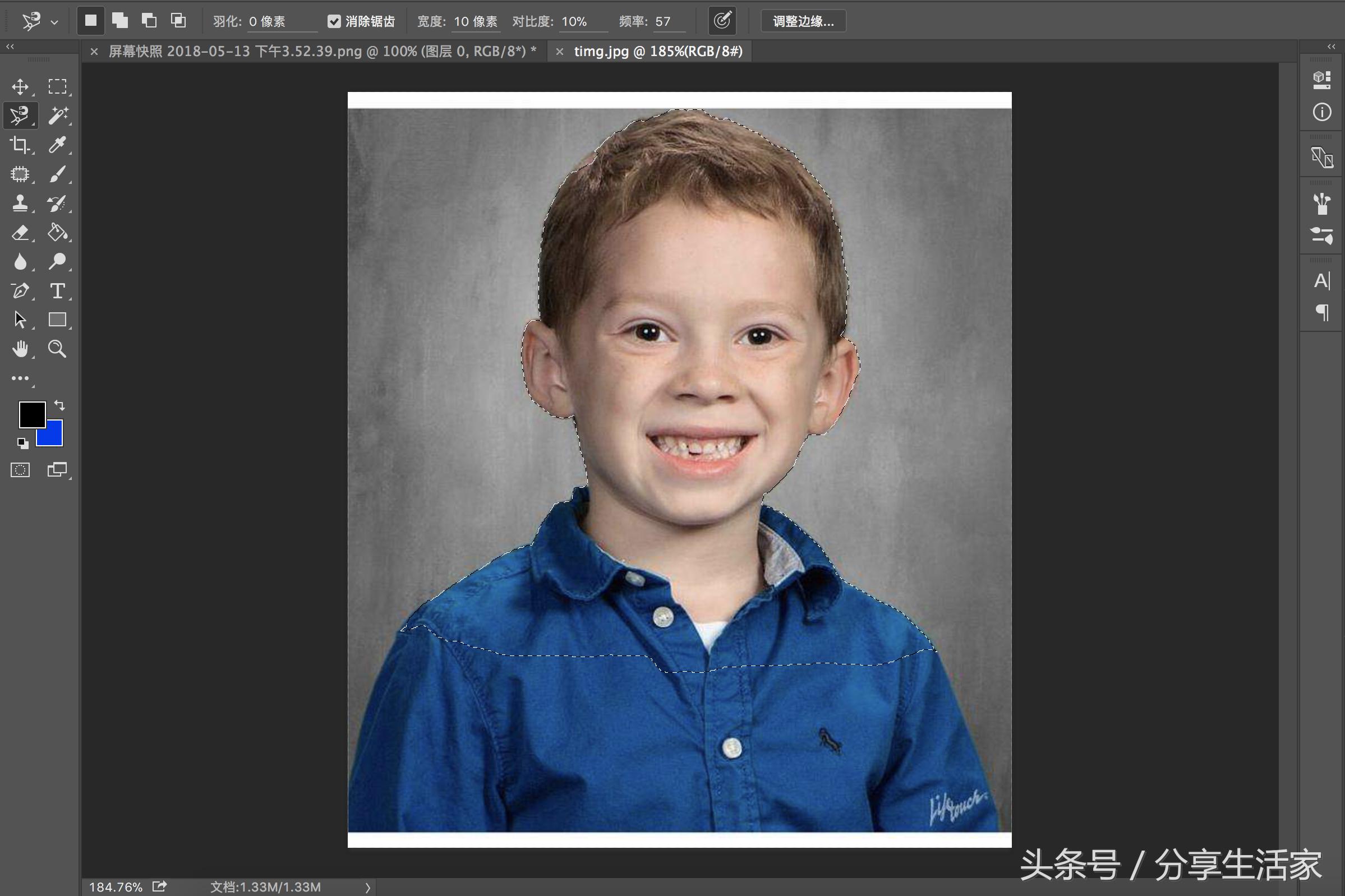Select the Magic Wand tool
The height and width of the screenshot is (896, 1345).
[x=57, y=116]
